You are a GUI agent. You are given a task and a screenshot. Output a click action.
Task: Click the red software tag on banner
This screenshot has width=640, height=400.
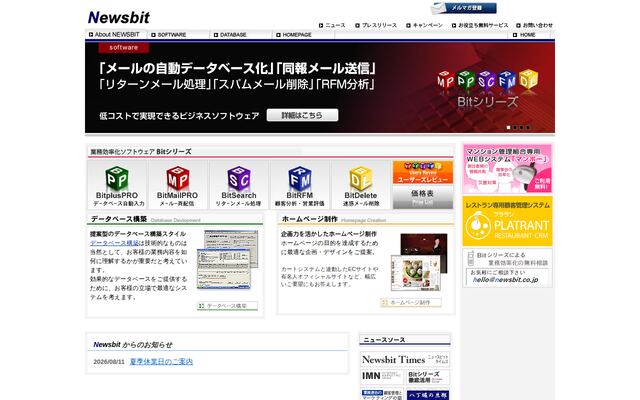point(124,48)
